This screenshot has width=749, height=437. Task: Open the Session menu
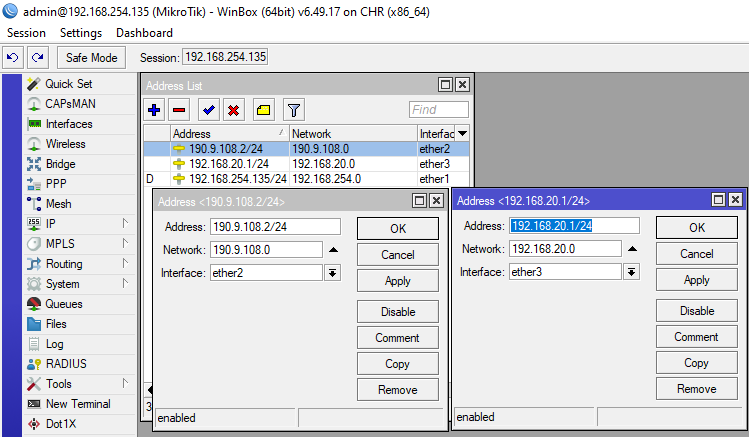pos(26,33)
